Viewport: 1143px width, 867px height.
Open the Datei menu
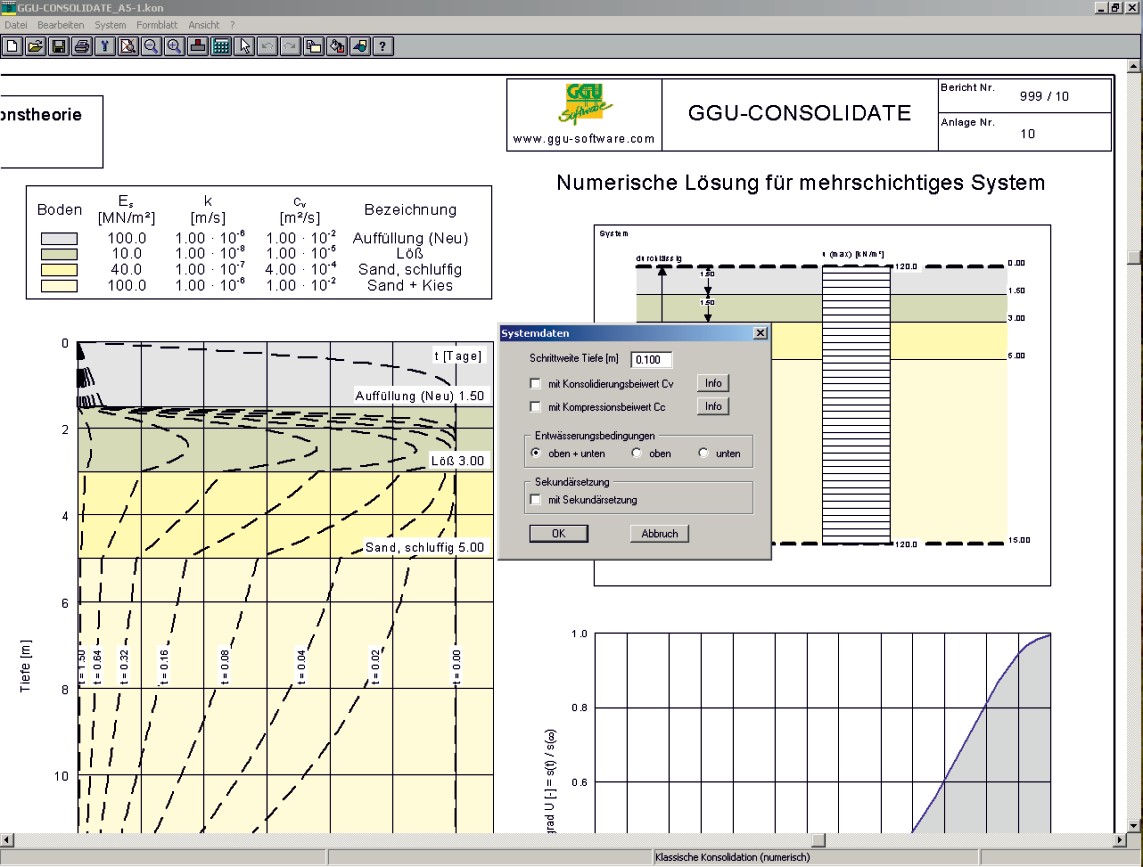click(16, 25)
